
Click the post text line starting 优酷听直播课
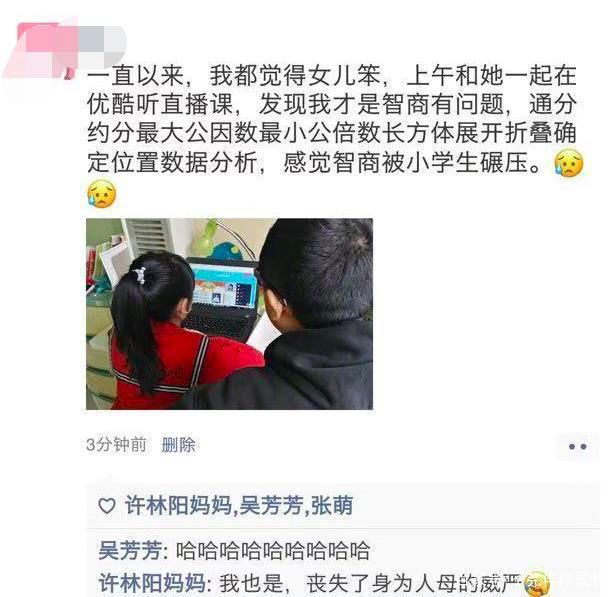[331, 104]
